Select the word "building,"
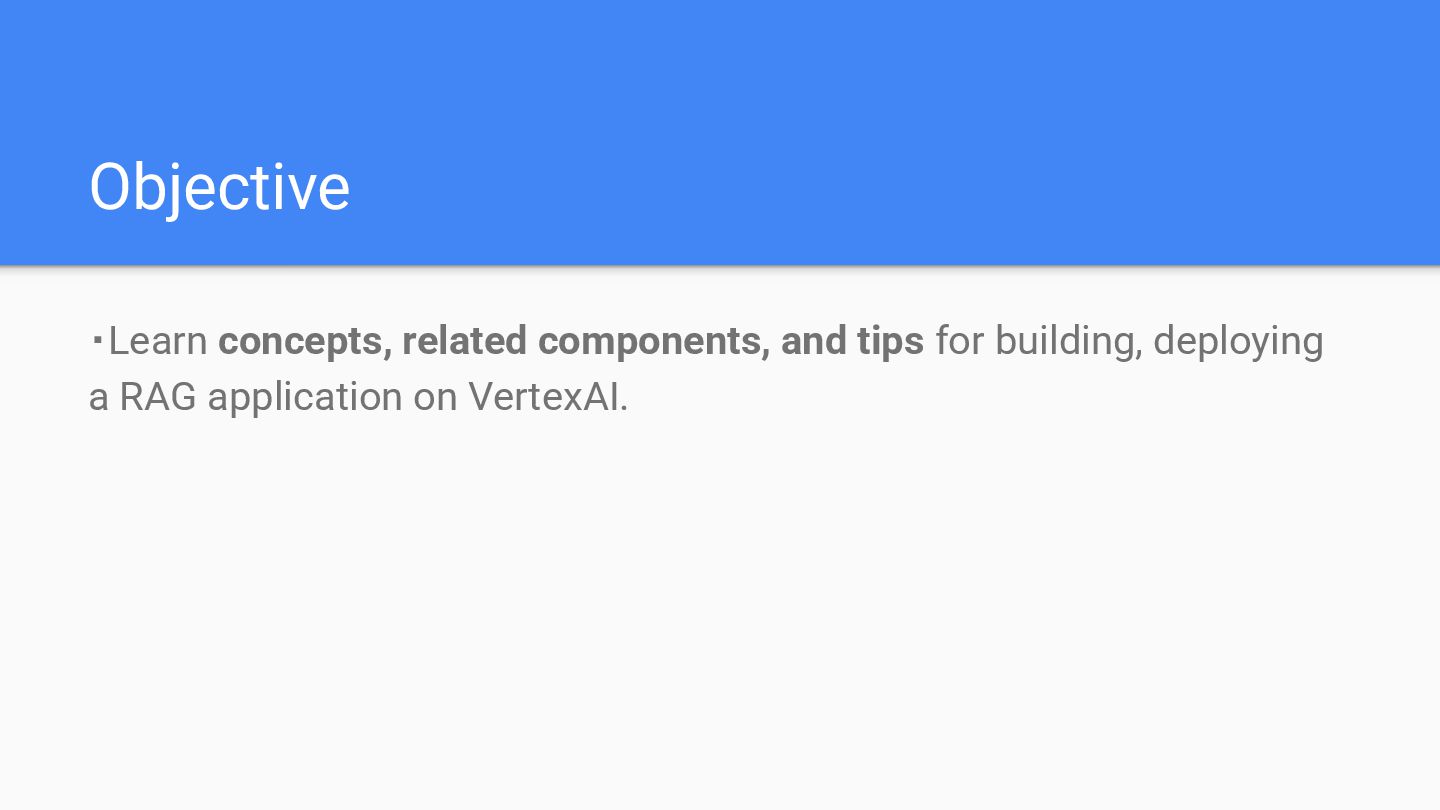 1068,341
